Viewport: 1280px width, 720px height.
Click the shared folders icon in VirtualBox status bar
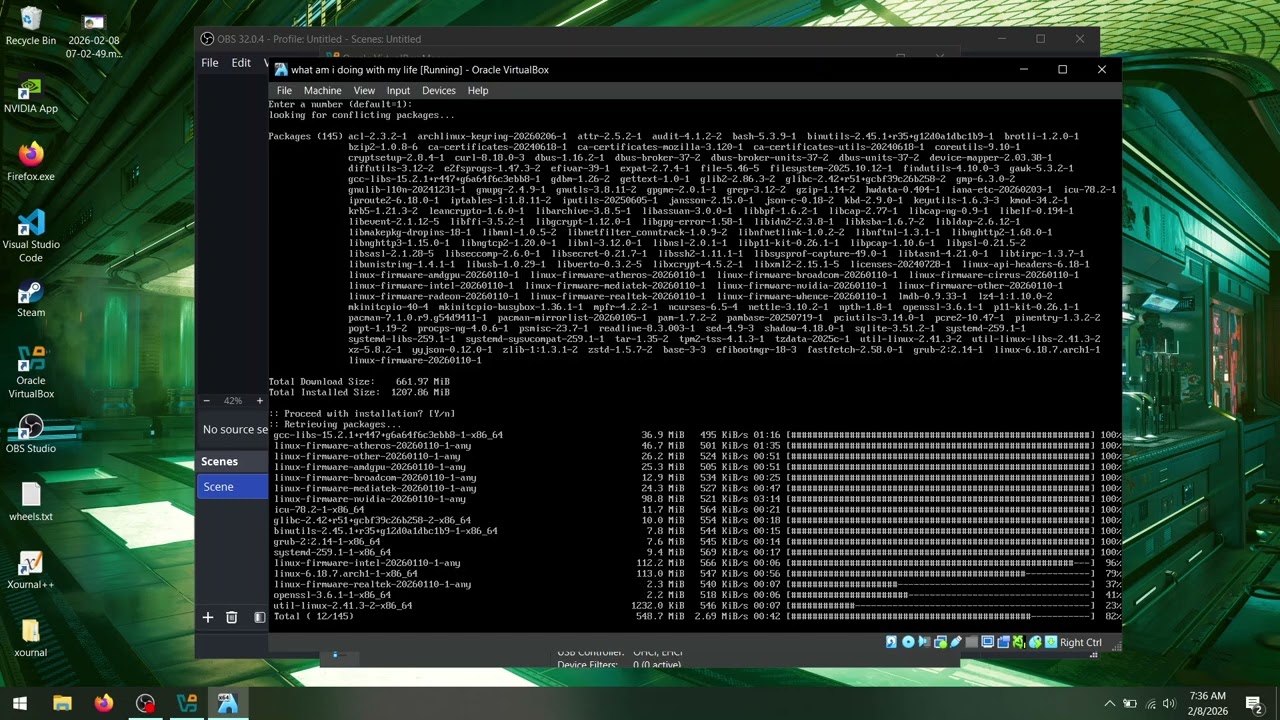[971, 642]
